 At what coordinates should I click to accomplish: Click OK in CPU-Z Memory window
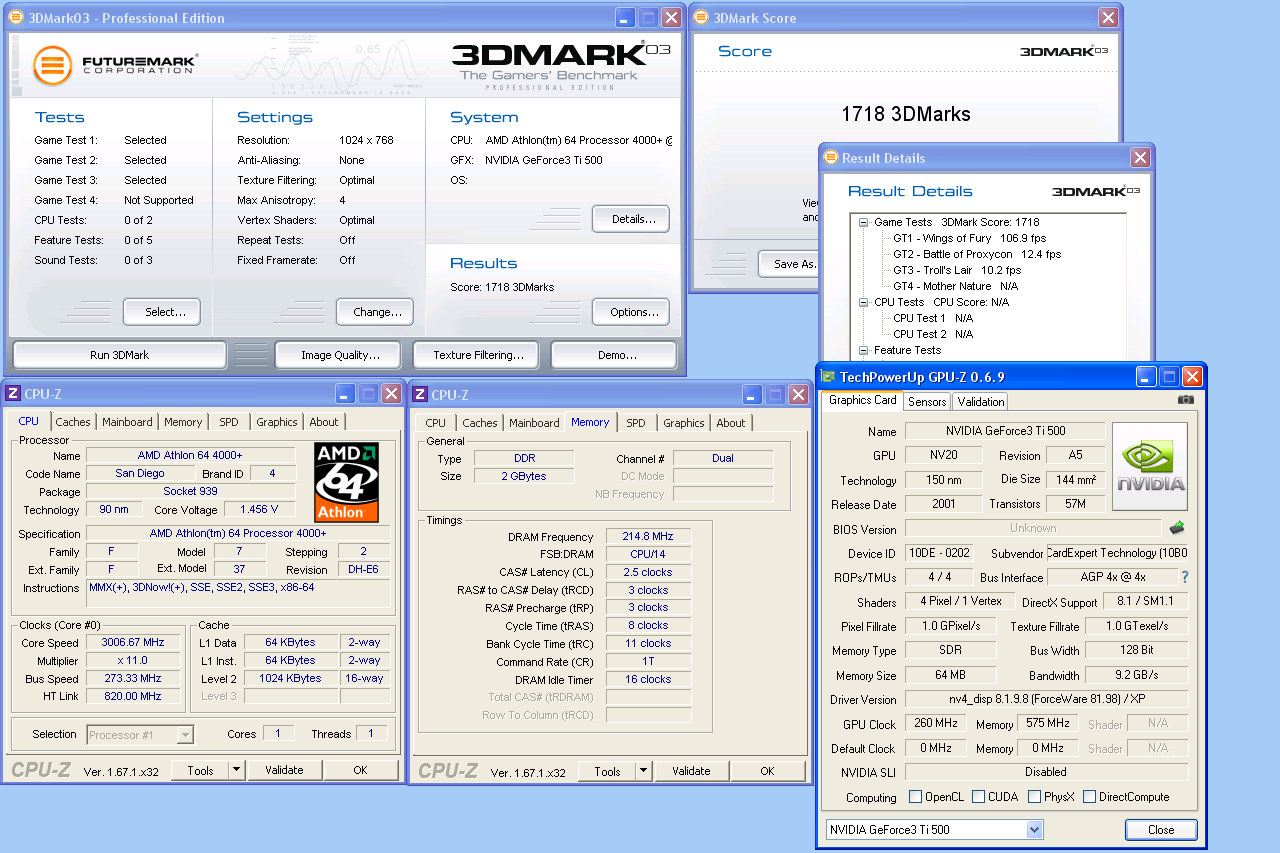(767, 771)
